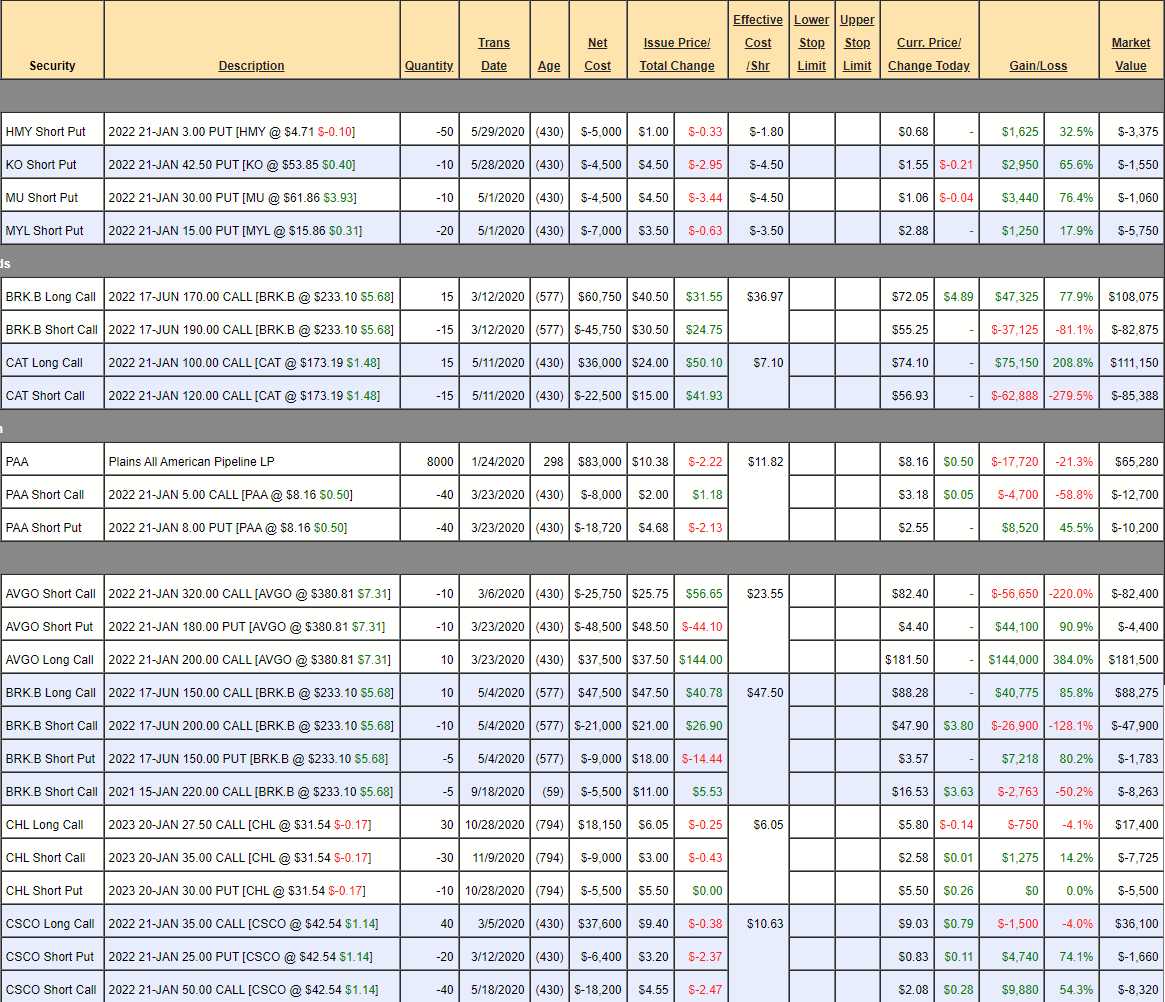Sort by Market Value column header
This screenshot has width=1165, height=1002.
tap(1131, 54)
